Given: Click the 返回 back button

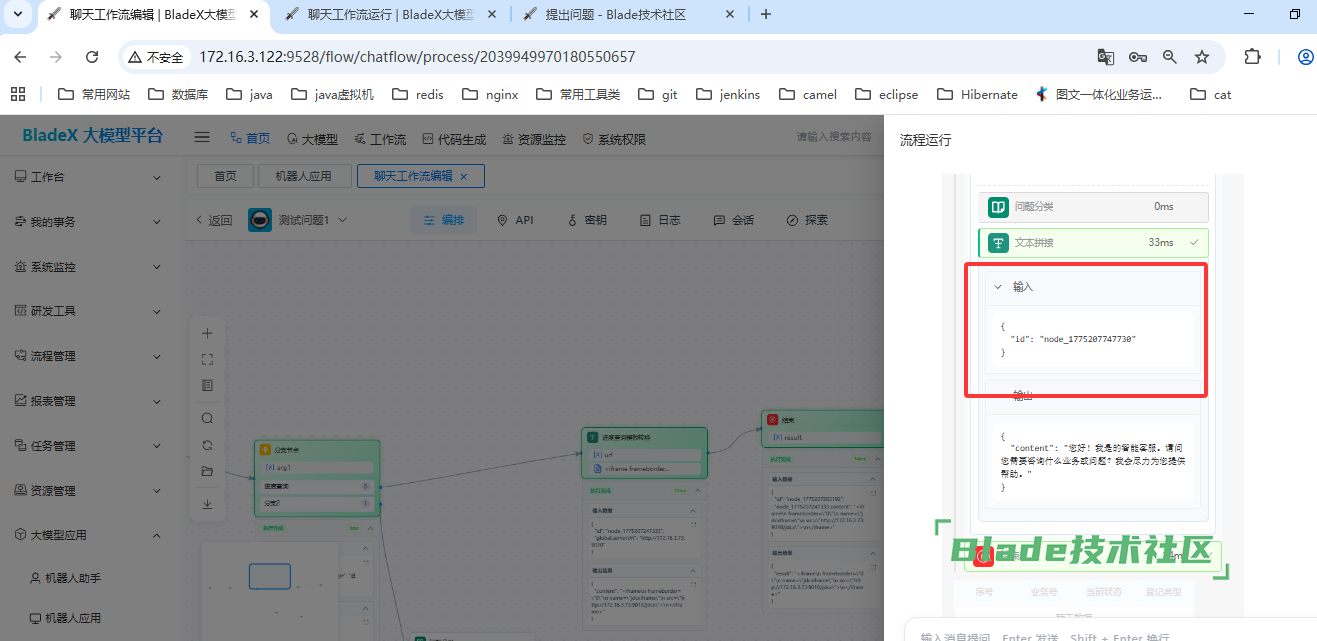Looking at the screenshot, I should click(x=214, y=220).
